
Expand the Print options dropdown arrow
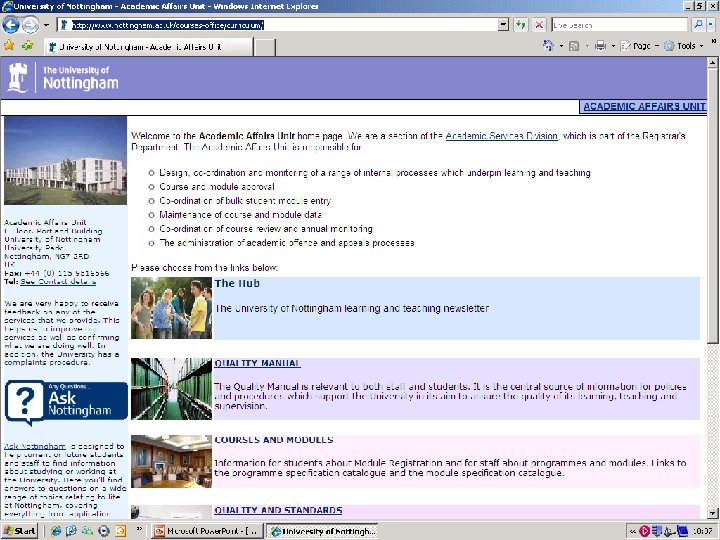point(613,46)
